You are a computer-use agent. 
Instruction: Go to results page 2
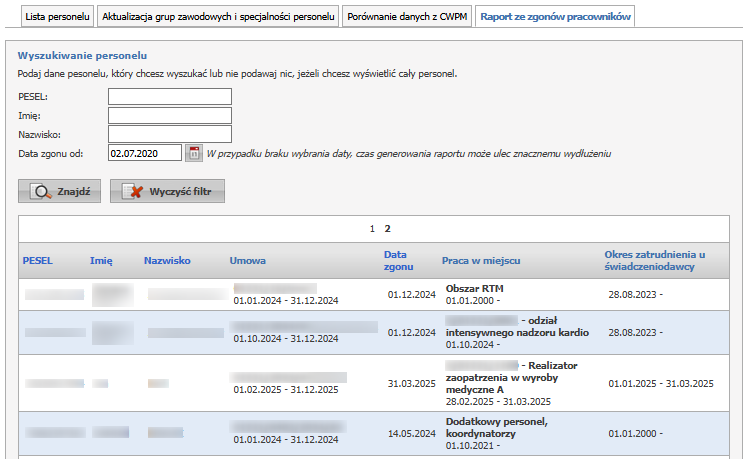pyautogui.click(x=388, y=229)
